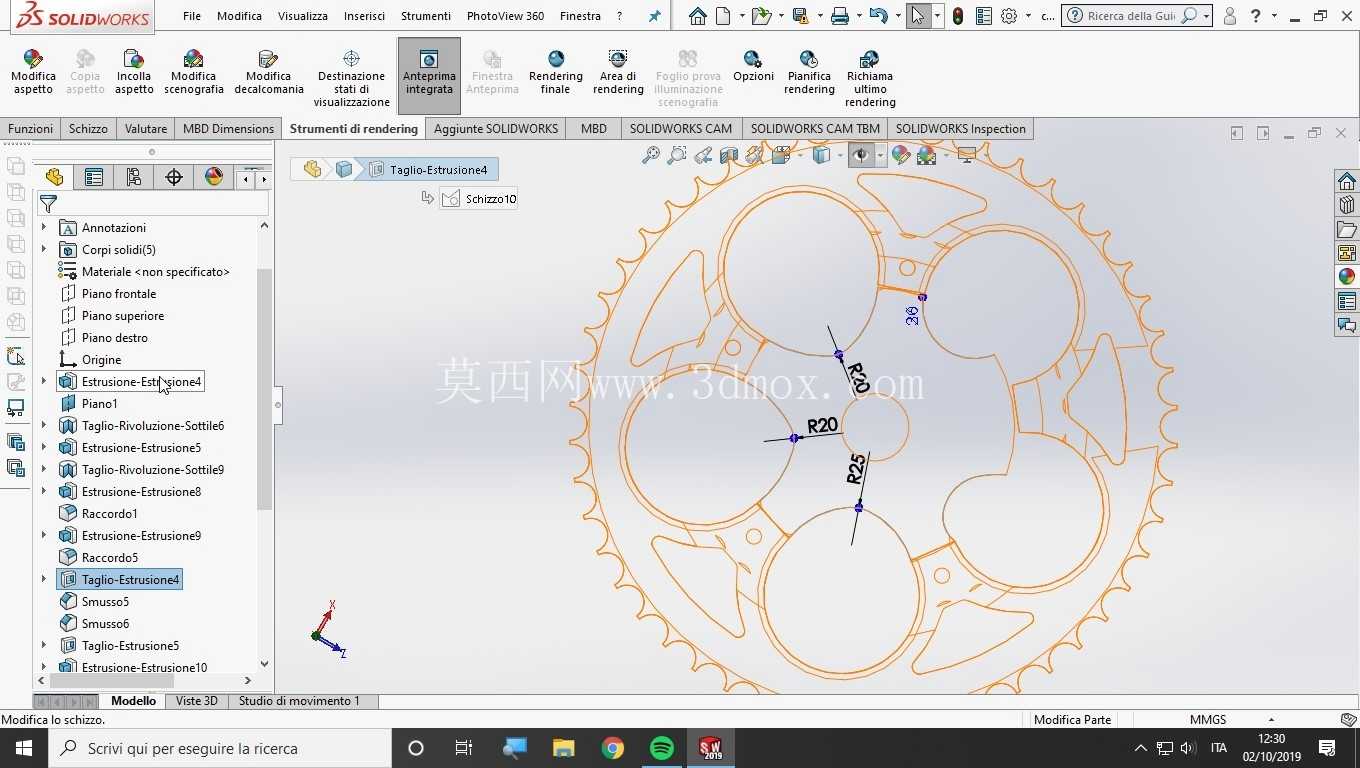Click the Undo arrow icon
Image resolution: width=1360 pixels, height=768 pixels.
tap(878, 16)
